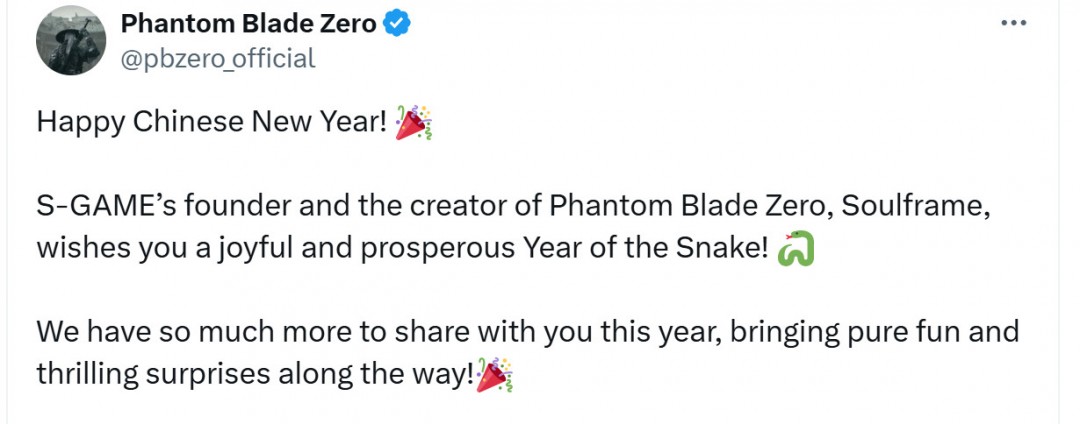The image size is (1080, 424).
Task: Click the party popper emoji after "along the way!"
Action: 495,375
